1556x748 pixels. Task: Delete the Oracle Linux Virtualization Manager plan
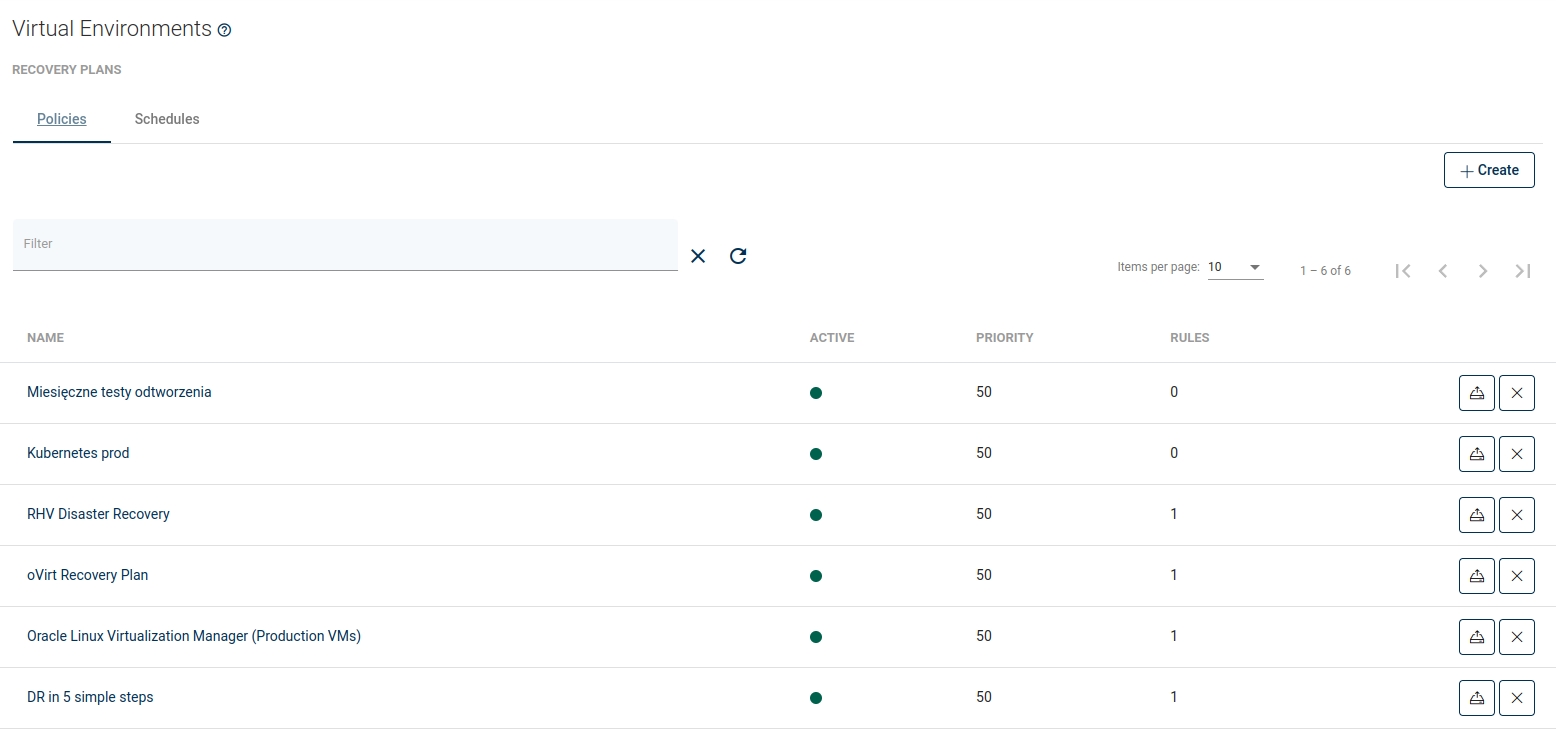coord(1516,637)
